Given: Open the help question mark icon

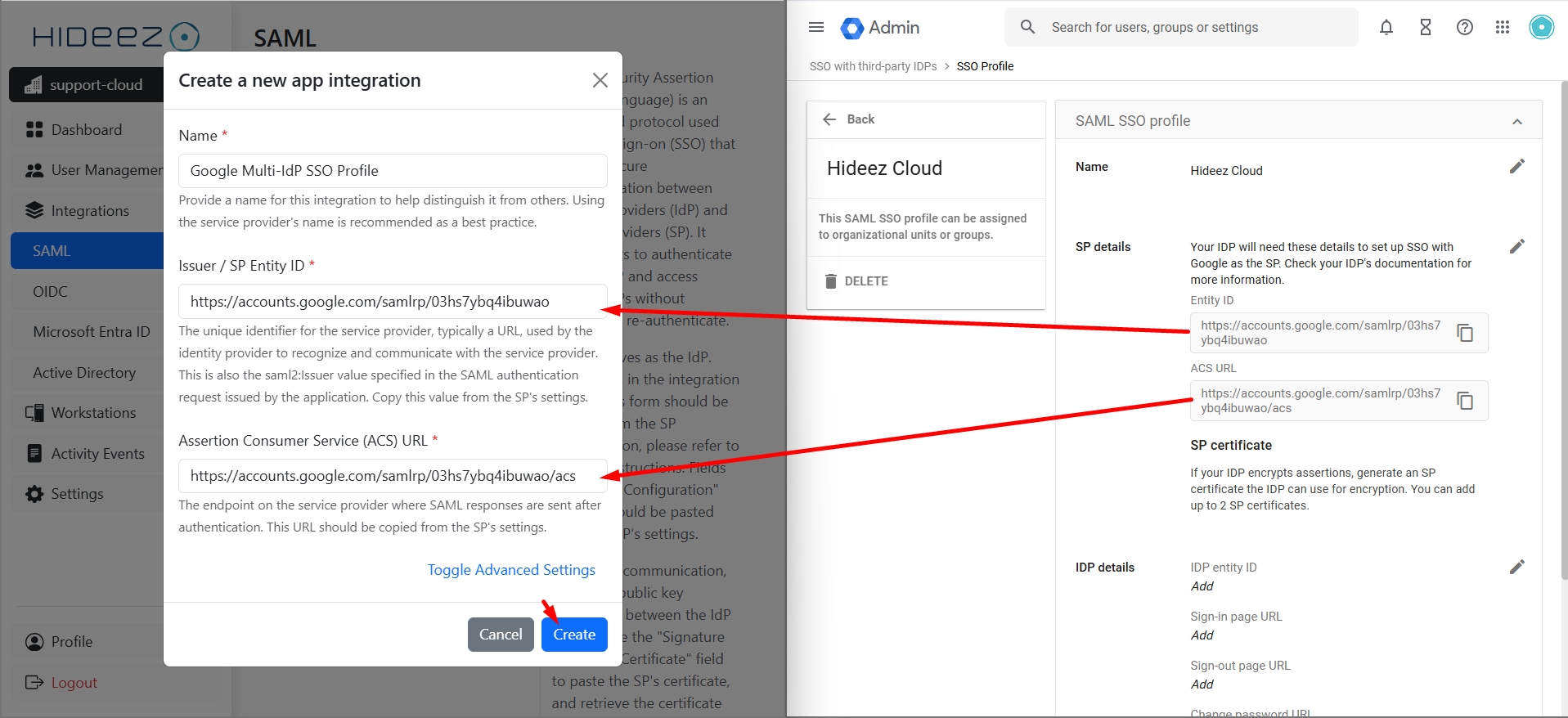Looking at the screenshot, I should pyautogui.click(x=1465, y=28).
